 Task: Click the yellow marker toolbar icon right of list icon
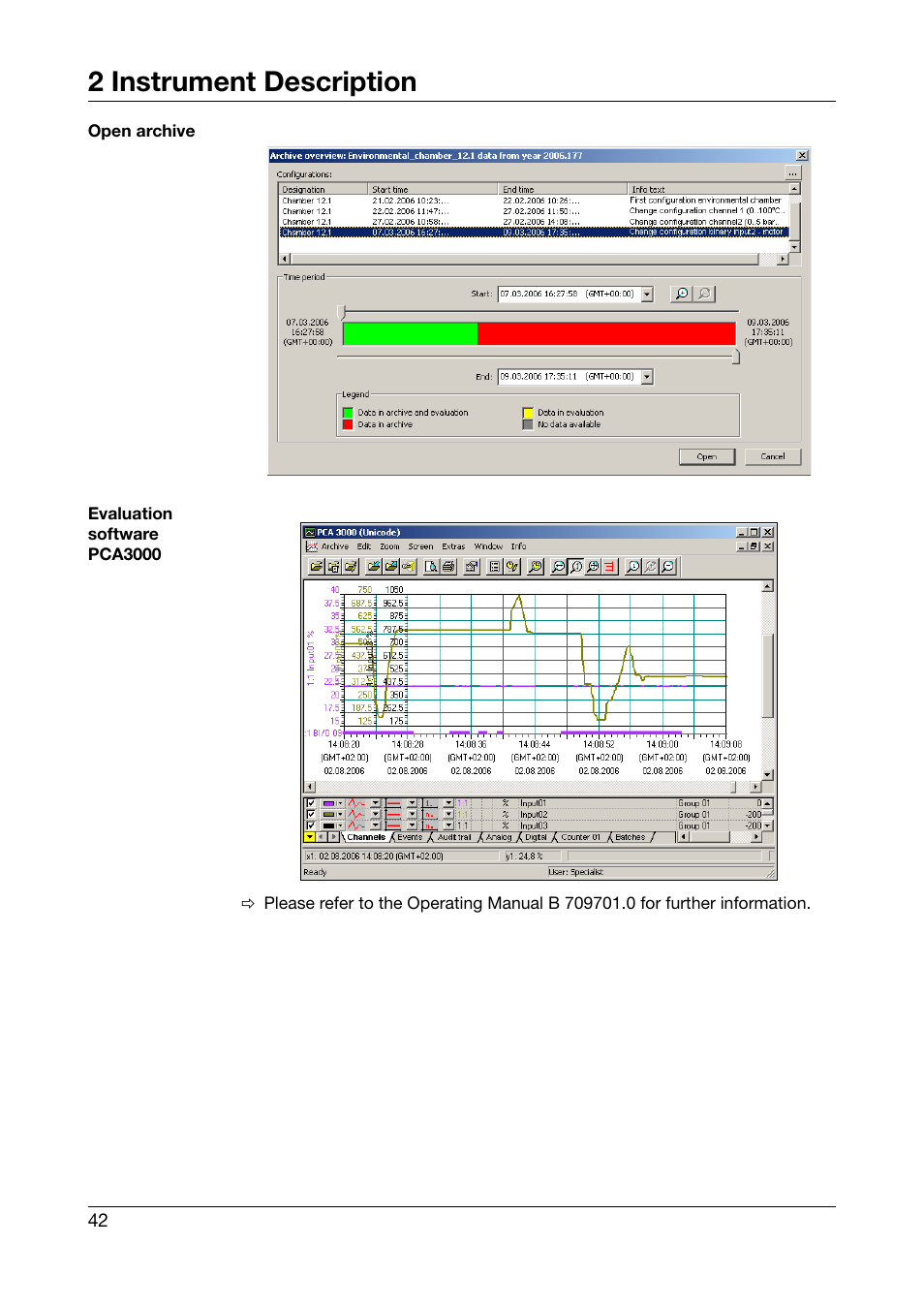point(511,567)
